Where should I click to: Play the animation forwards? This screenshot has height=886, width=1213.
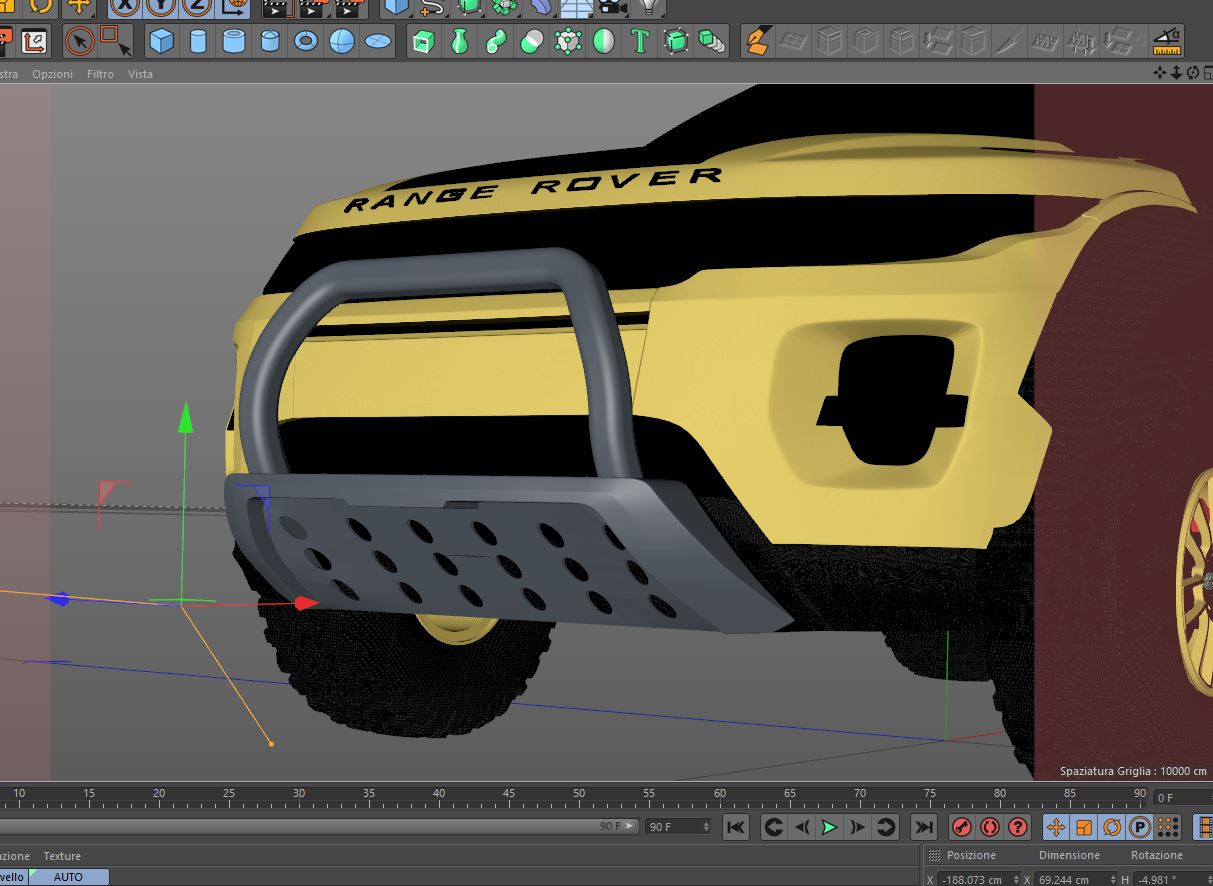(x=829, y=827)
